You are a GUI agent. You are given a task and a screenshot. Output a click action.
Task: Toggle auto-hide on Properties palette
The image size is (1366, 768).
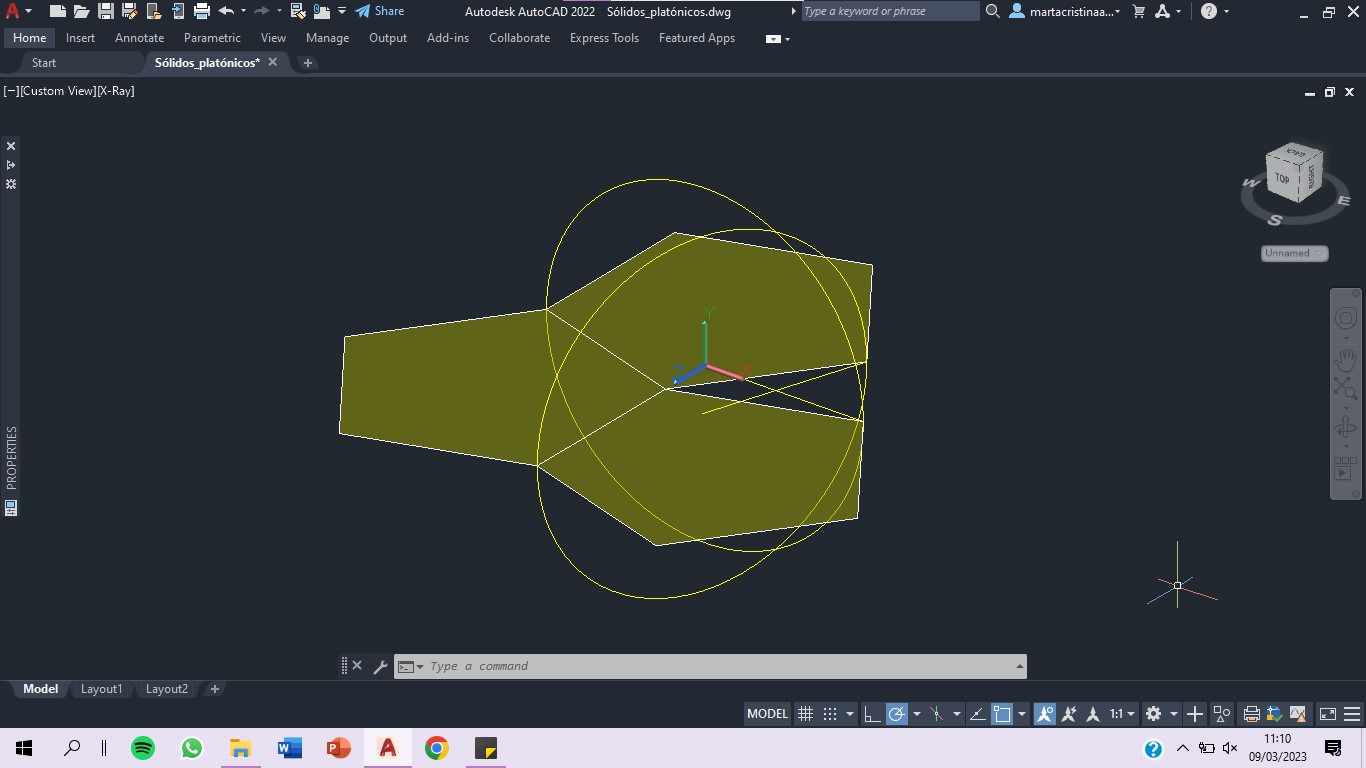[11, 165]
